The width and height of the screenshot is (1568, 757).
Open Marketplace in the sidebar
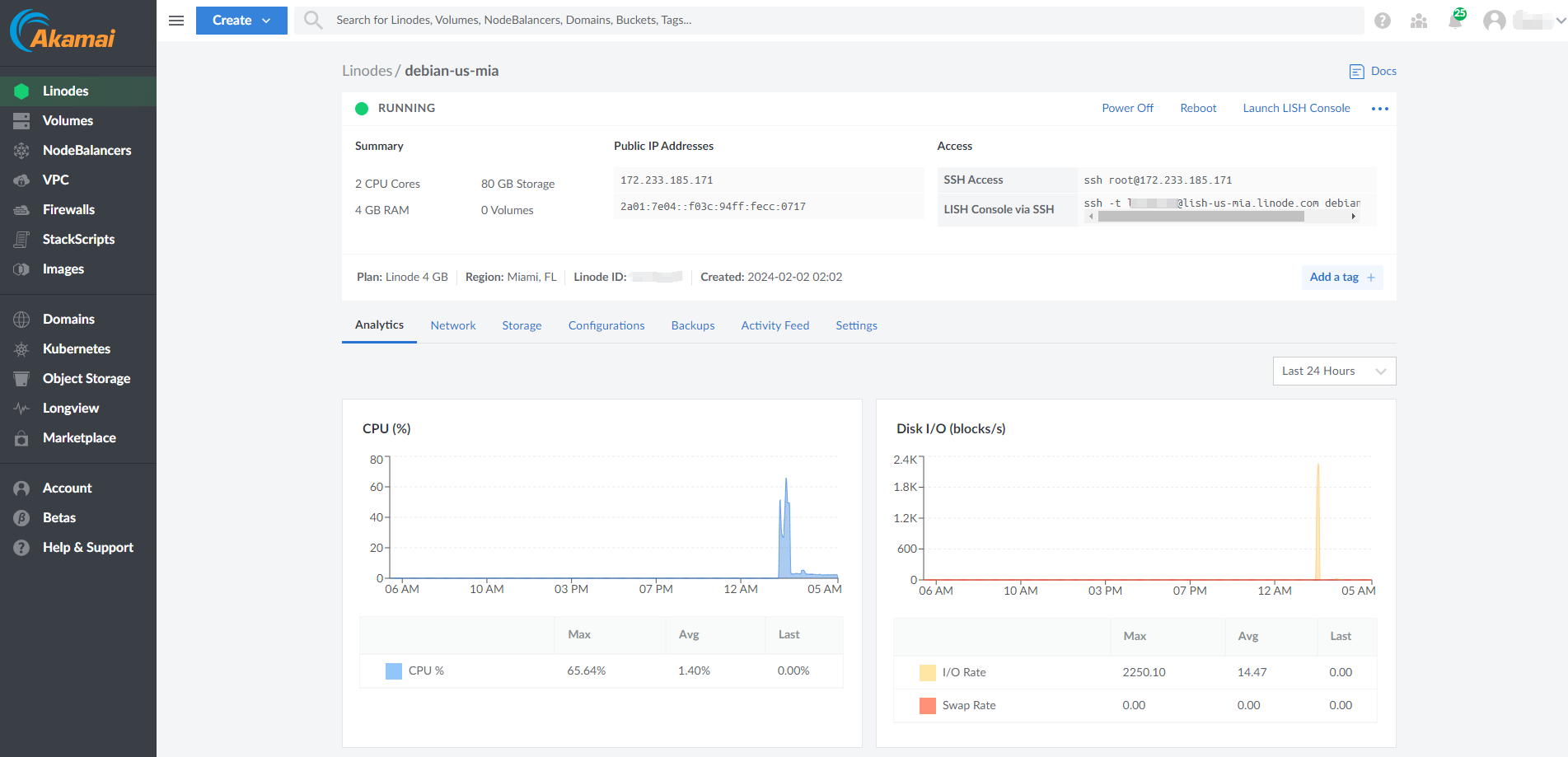point(79,437)
